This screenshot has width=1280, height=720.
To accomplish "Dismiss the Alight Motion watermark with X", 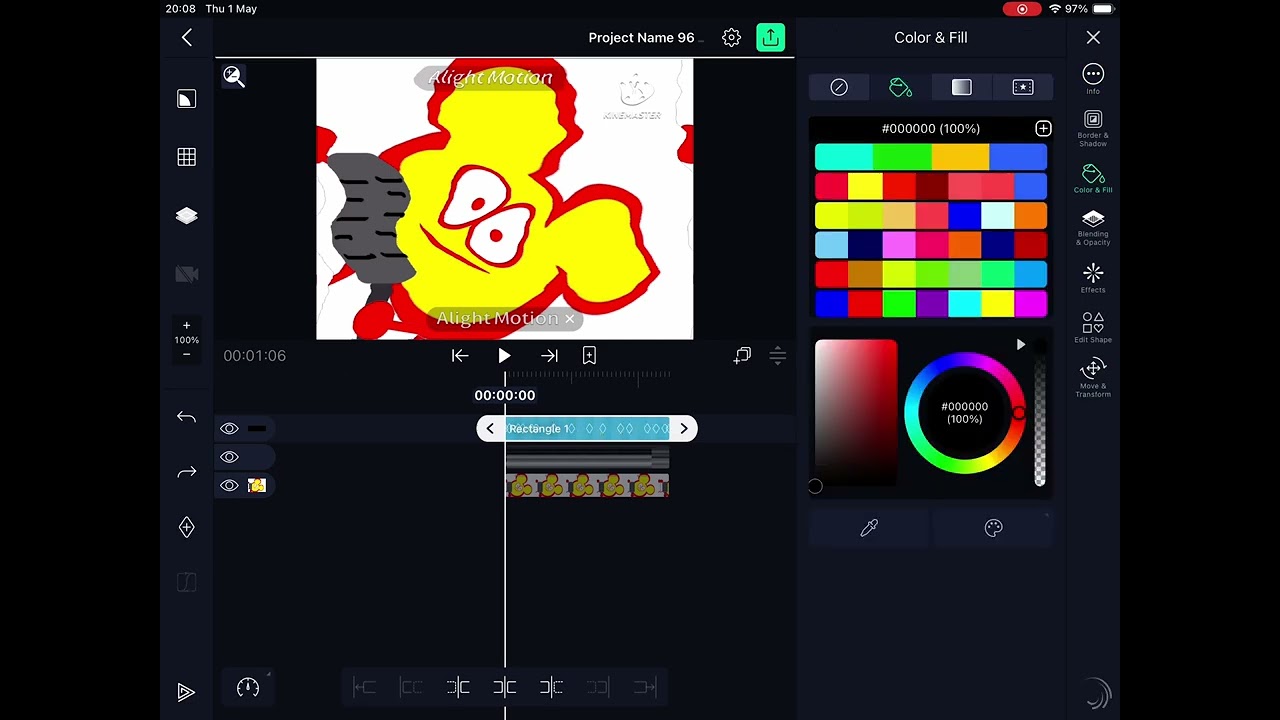I will (570, 319).
